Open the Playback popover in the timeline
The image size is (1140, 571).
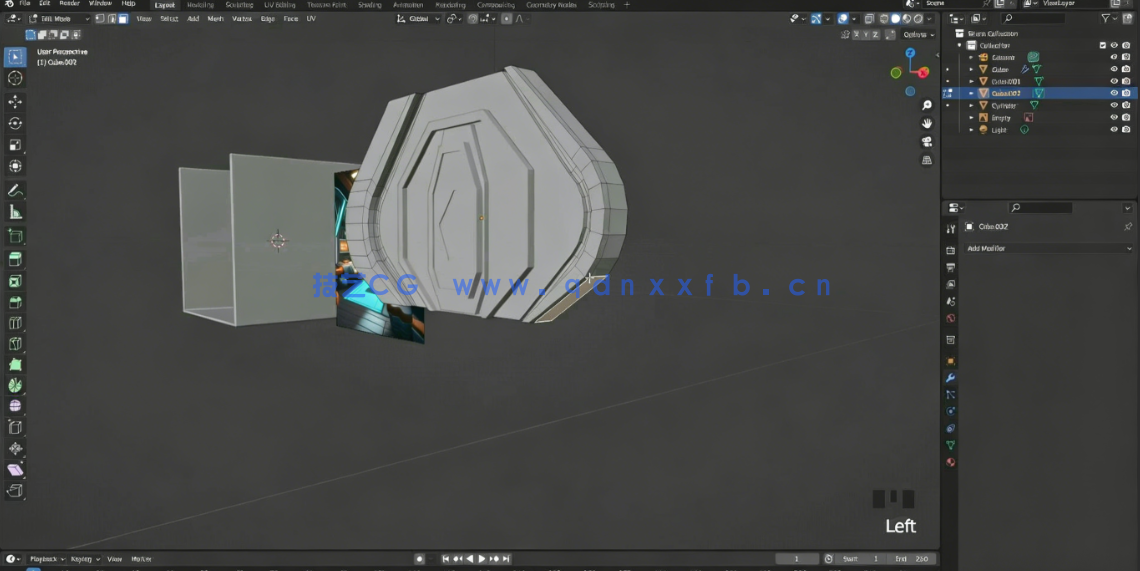47,559
